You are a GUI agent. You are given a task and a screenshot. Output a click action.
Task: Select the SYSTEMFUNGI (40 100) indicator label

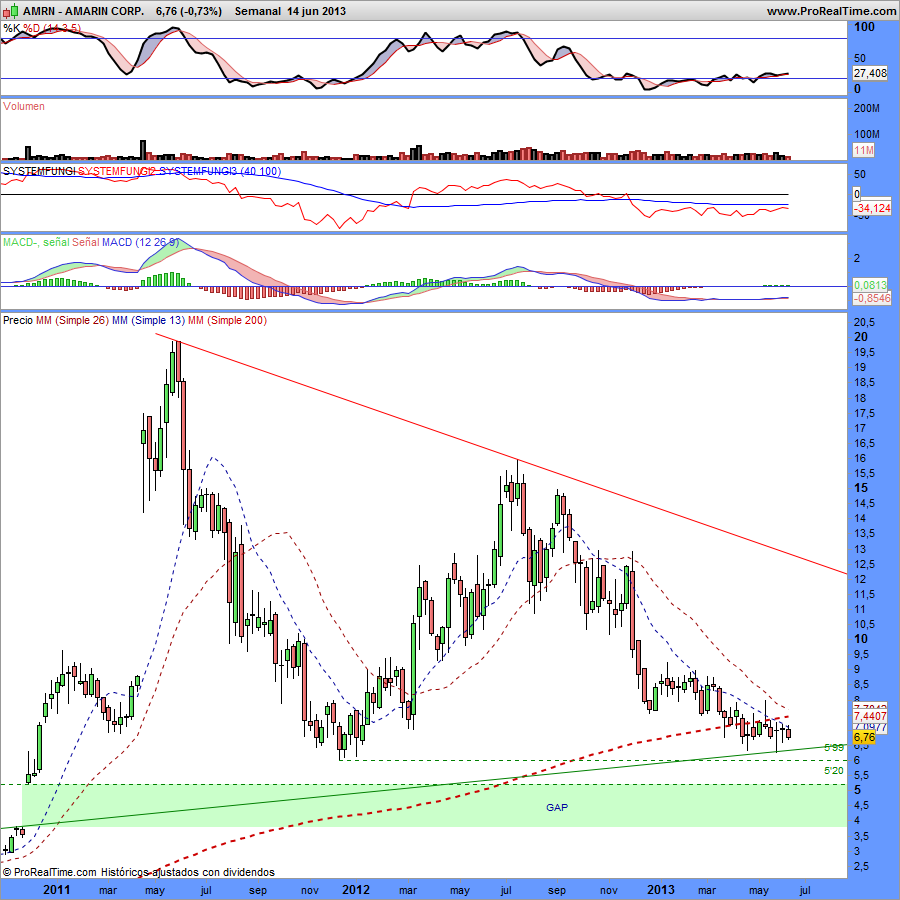[x=142, y=171]
